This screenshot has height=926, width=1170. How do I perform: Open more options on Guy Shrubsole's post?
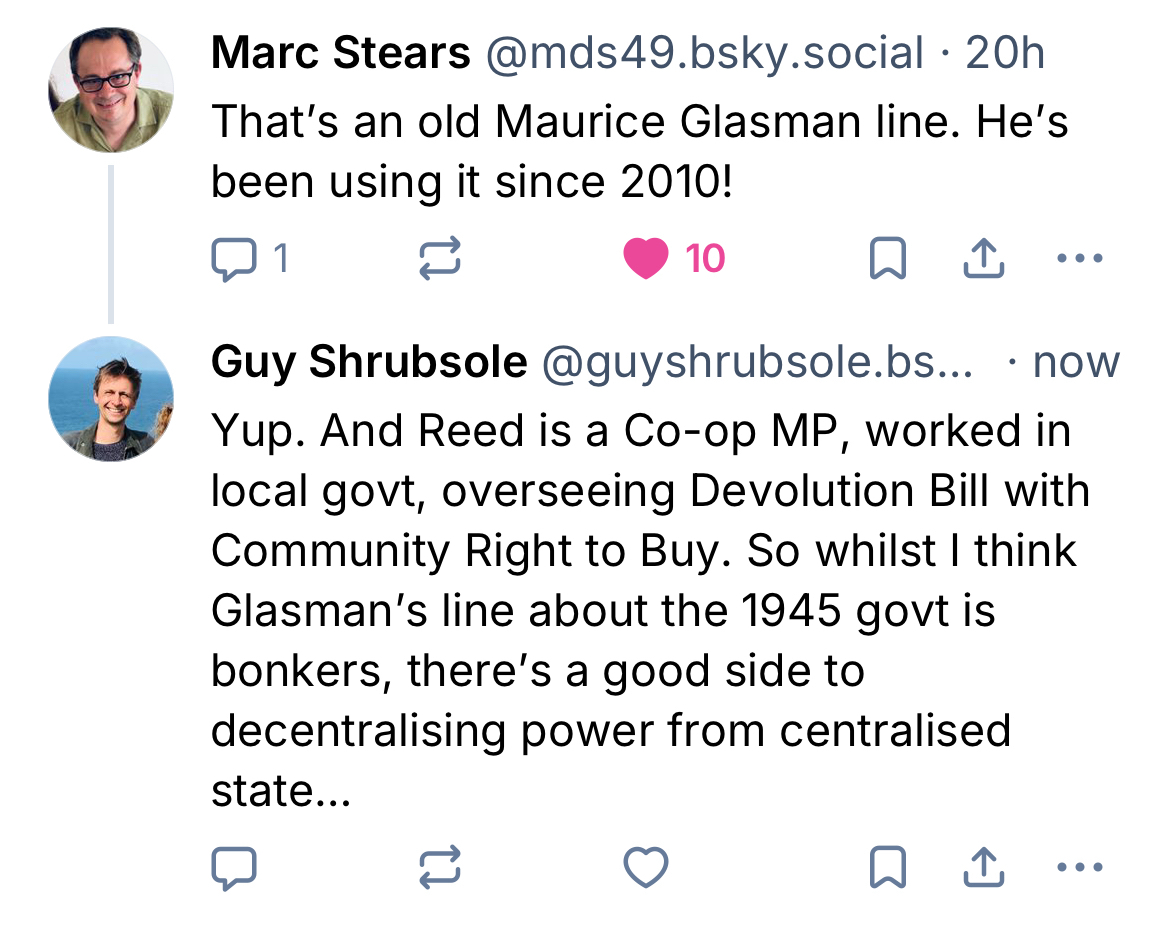pyautogui.click(x=1079, y=867)
